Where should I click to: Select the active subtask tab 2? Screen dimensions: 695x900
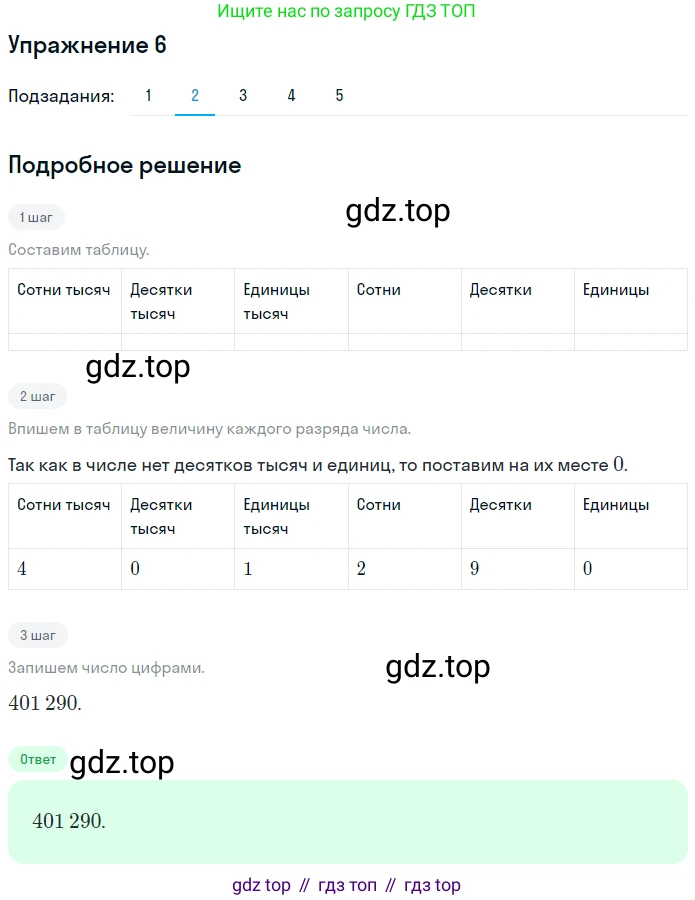click(195, 95)
